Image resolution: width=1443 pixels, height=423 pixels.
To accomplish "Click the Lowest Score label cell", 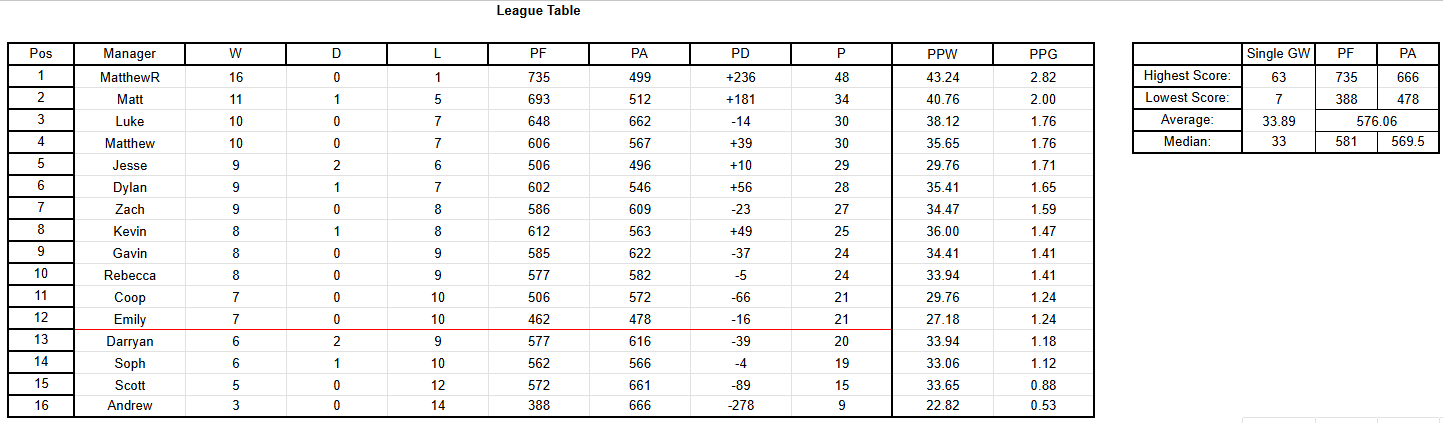I will tap(1187, 98).
